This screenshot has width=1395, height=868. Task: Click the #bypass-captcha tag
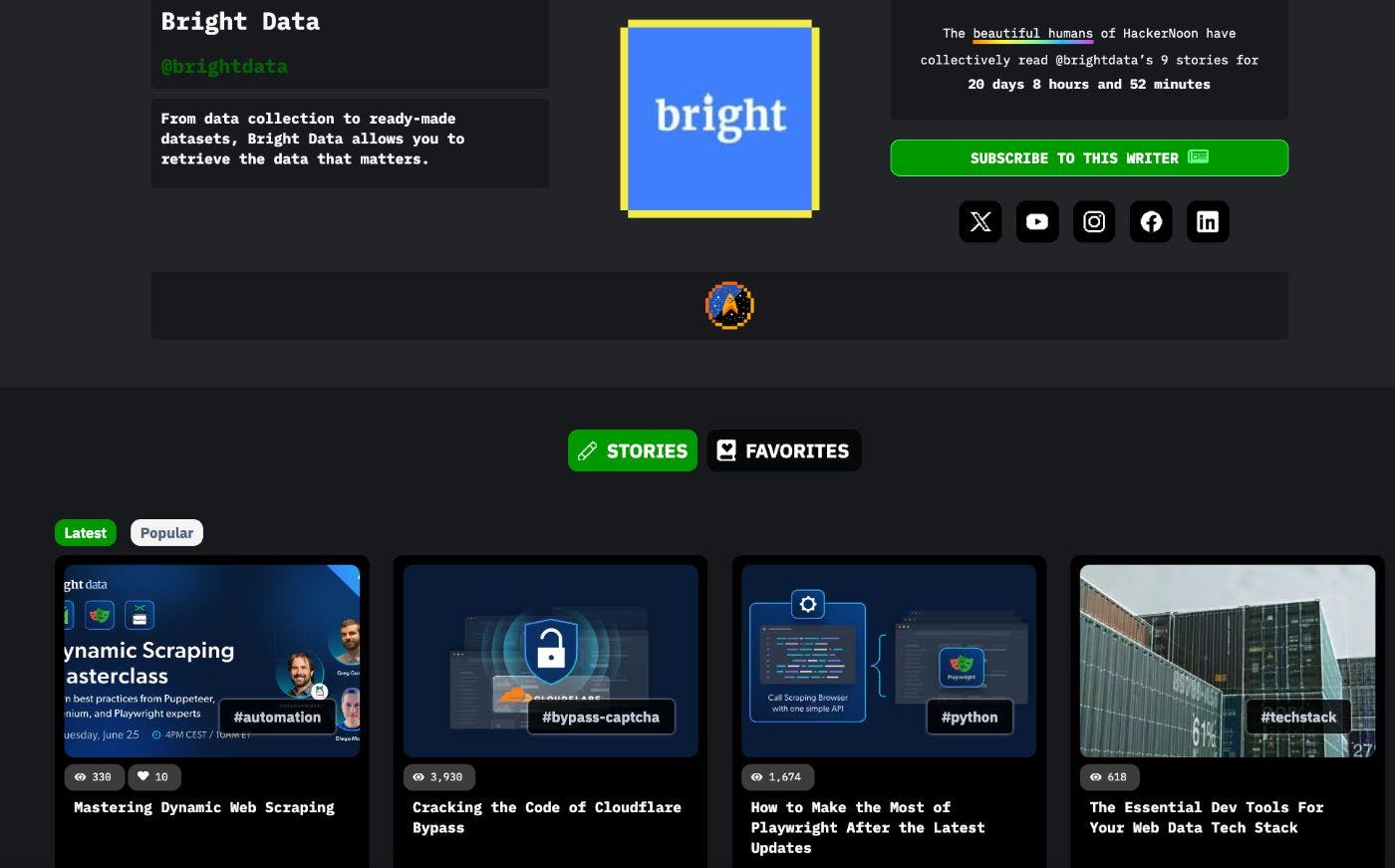coord(600,717)
